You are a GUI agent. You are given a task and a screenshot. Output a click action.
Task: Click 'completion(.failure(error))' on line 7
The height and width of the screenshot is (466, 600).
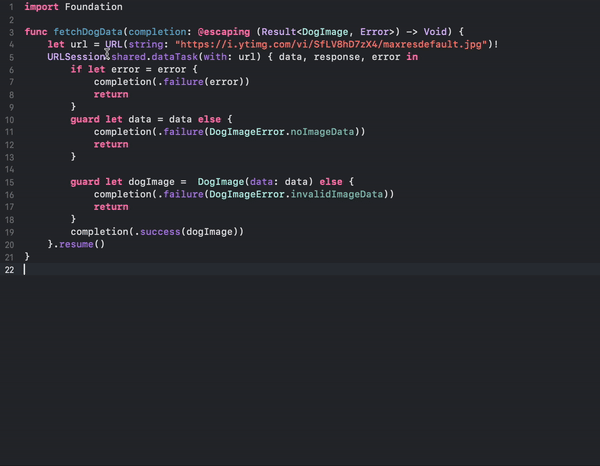point(171,82)
